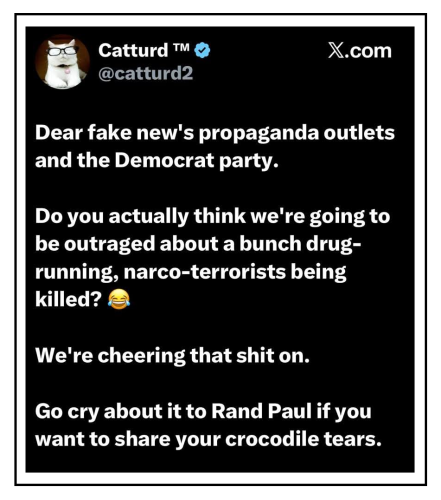
Task: Click the X.com logo text
Action: coord(360,51)
